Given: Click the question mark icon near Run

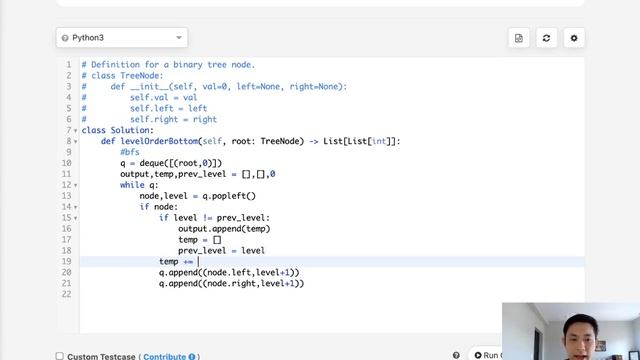Looking at the screenshot, I should pos(456,356).
